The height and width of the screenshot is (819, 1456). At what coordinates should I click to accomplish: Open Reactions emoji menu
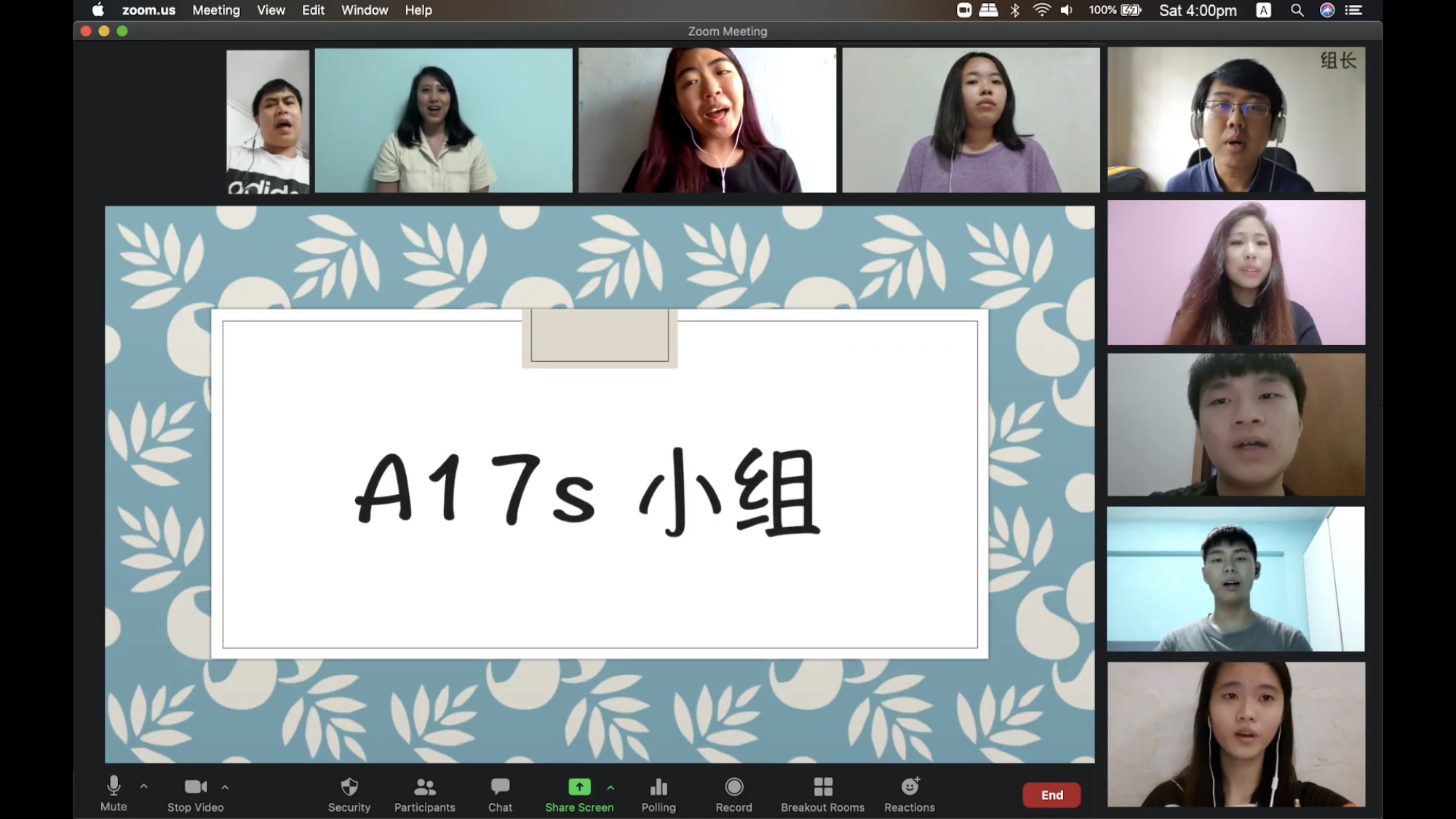pos(910,794)
